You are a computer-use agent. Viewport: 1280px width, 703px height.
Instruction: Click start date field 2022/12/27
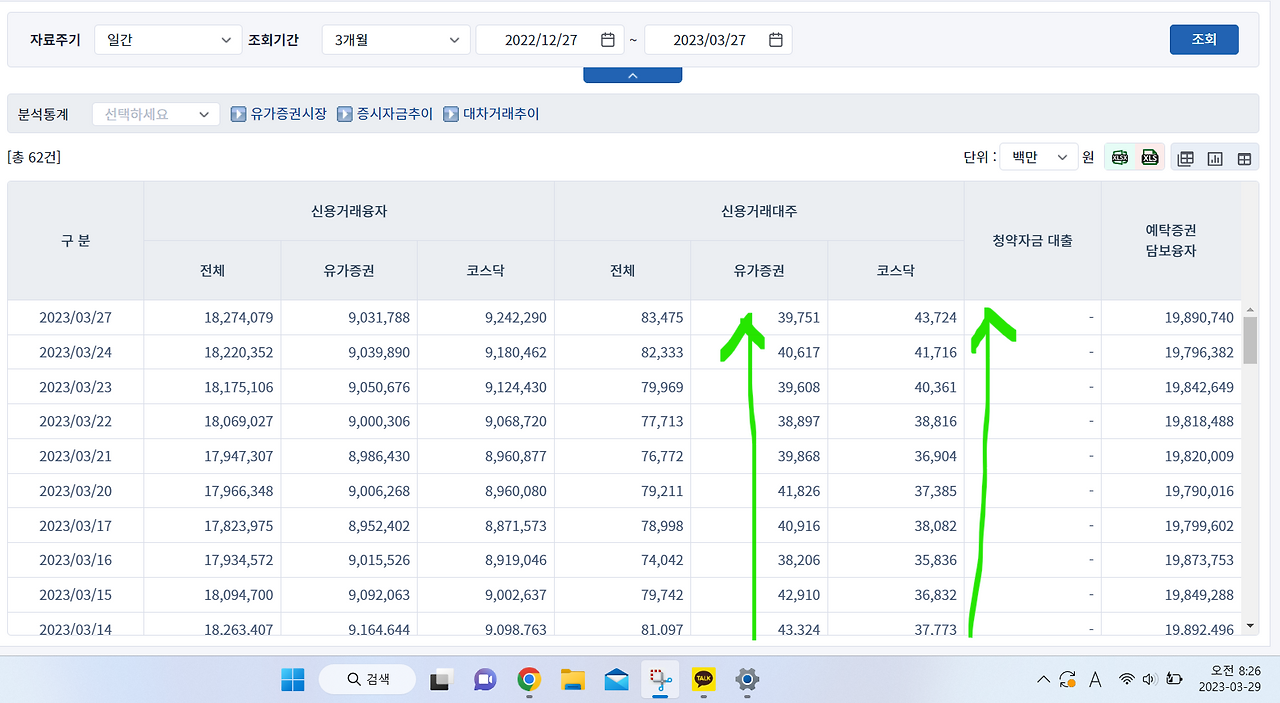point(550,40)
